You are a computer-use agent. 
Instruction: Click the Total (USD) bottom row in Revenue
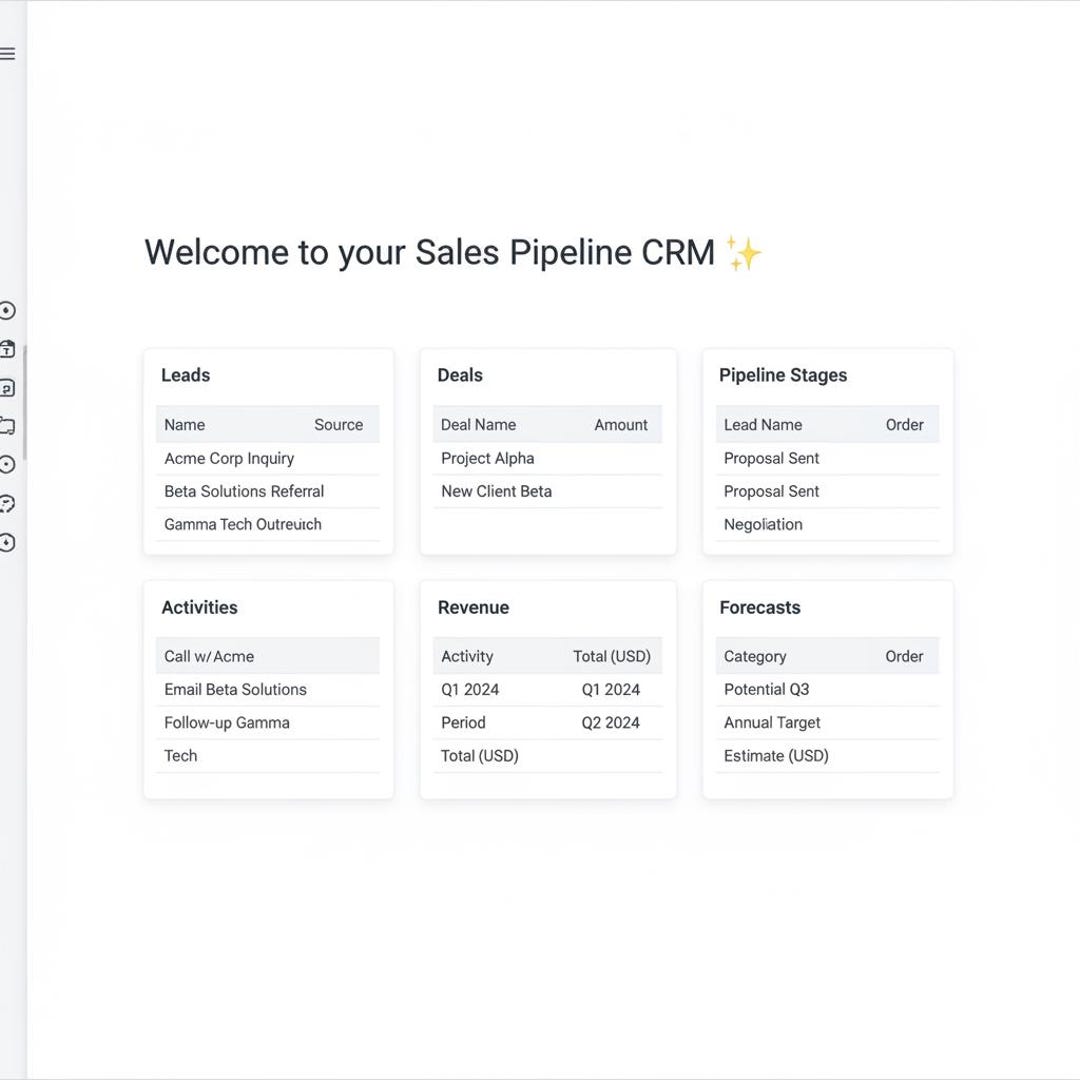pos(548,756)
